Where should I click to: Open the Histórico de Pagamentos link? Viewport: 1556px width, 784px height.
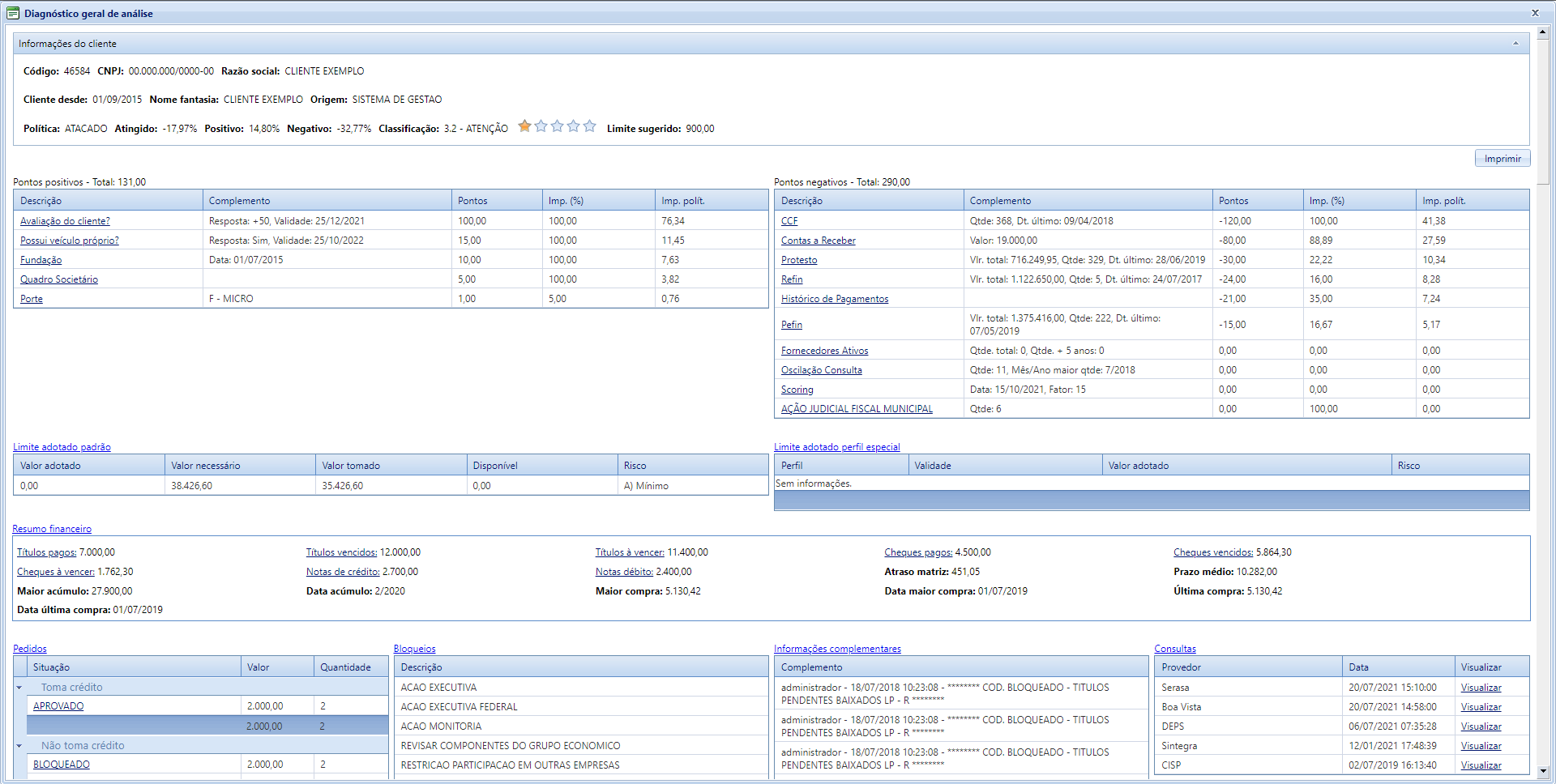pos(835,299)
